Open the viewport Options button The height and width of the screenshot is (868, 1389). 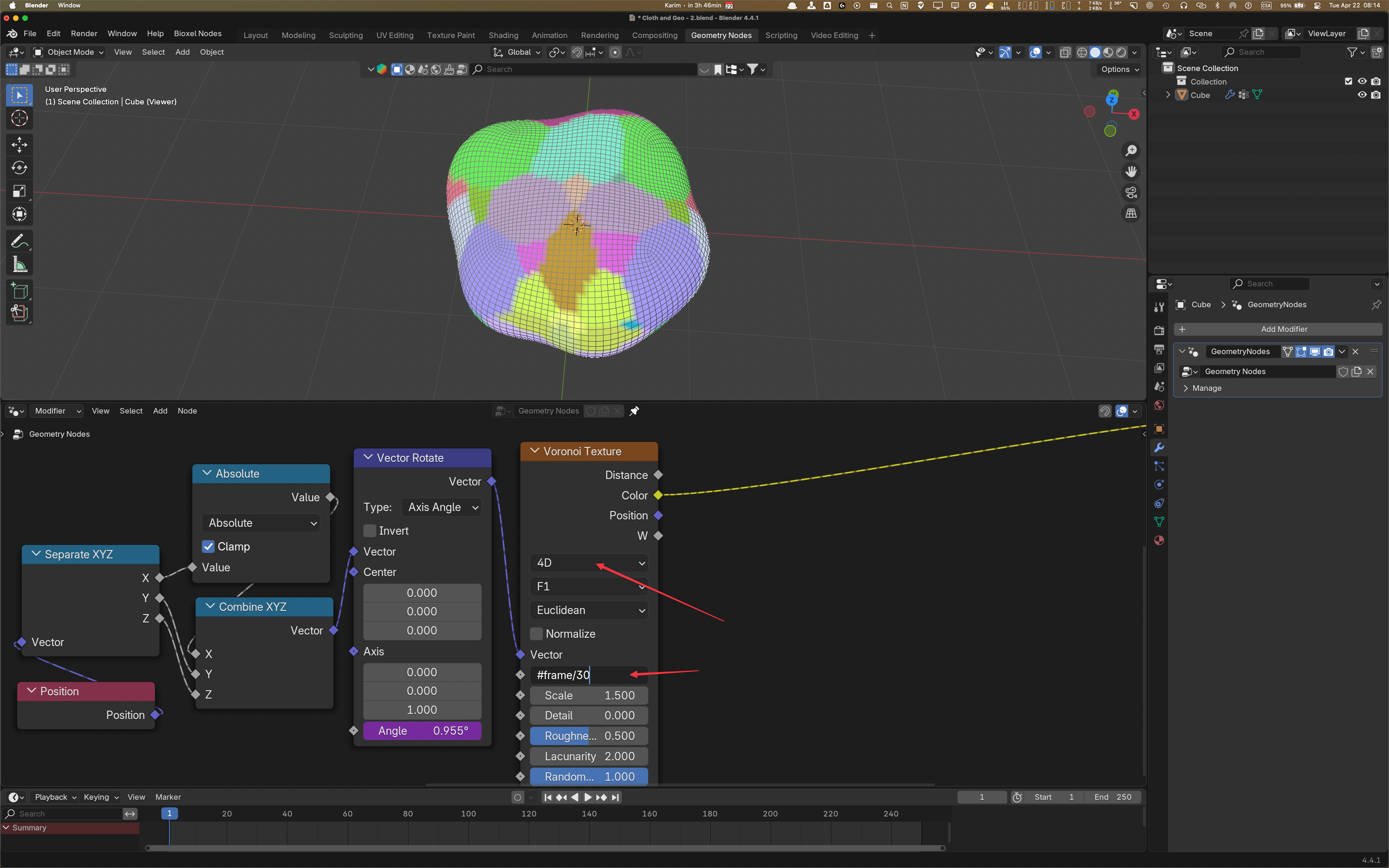pyautogui.click(x=1120, y=70)
